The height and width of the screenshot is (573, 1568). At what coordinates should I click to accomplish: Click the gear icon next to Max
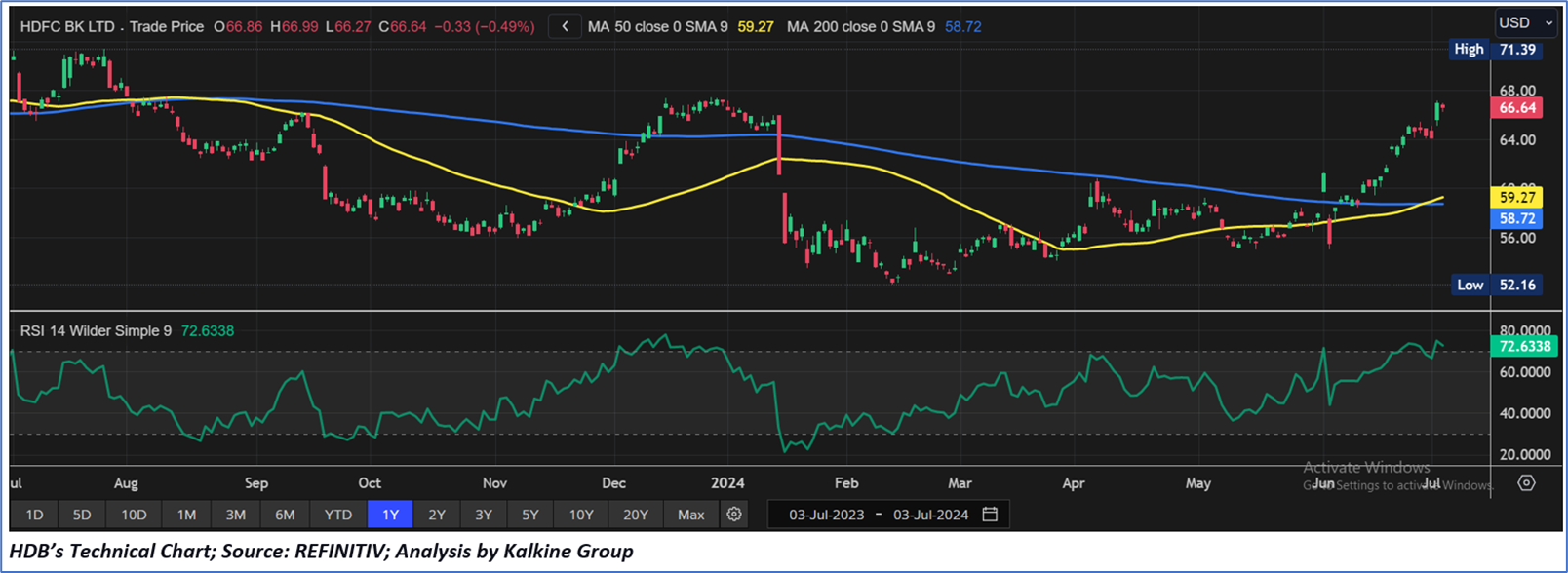click(x=734, y=515)
